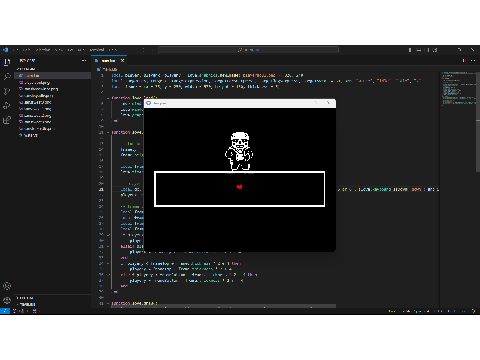Image resolution: width=480 pixels, height=360 pixels.
Task: Open the Manage gear menu
Action: [x=7, y=300]
